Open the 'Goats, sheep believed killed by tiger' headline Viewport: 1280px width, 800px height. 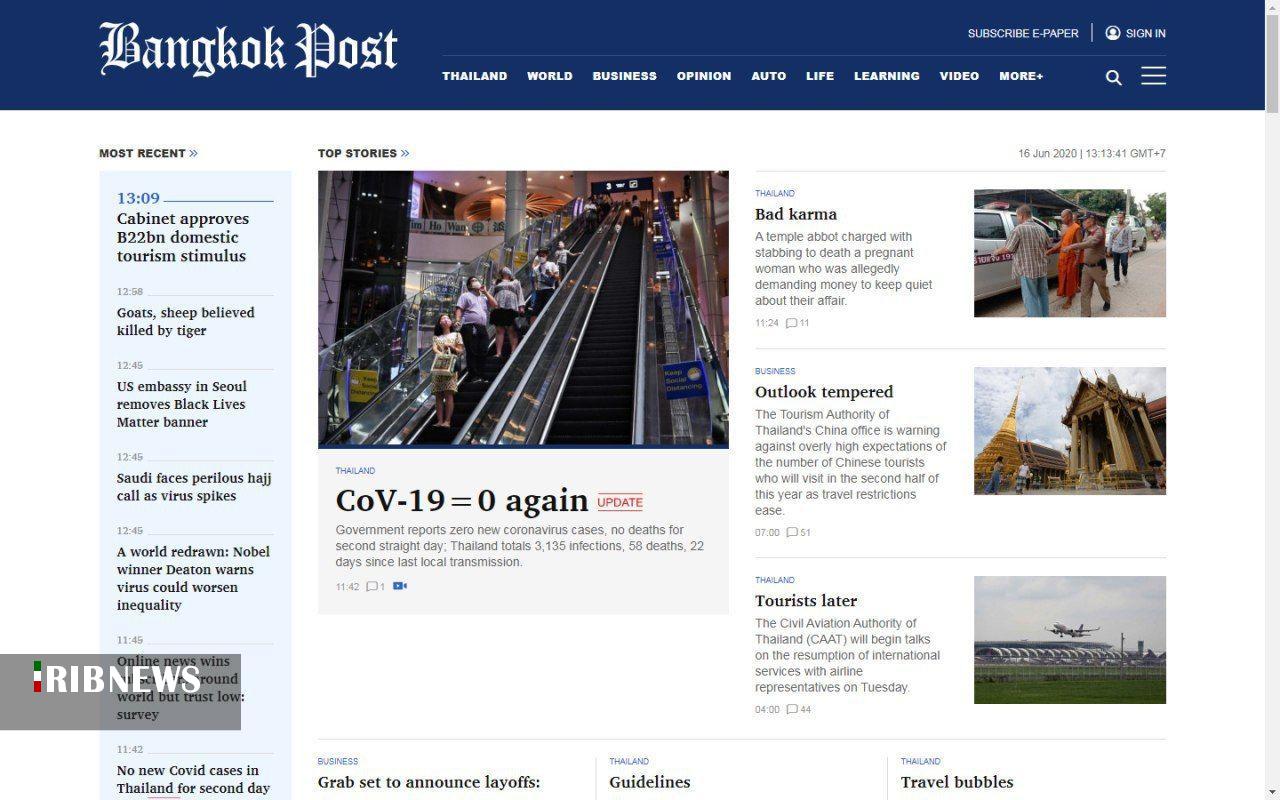185,321
